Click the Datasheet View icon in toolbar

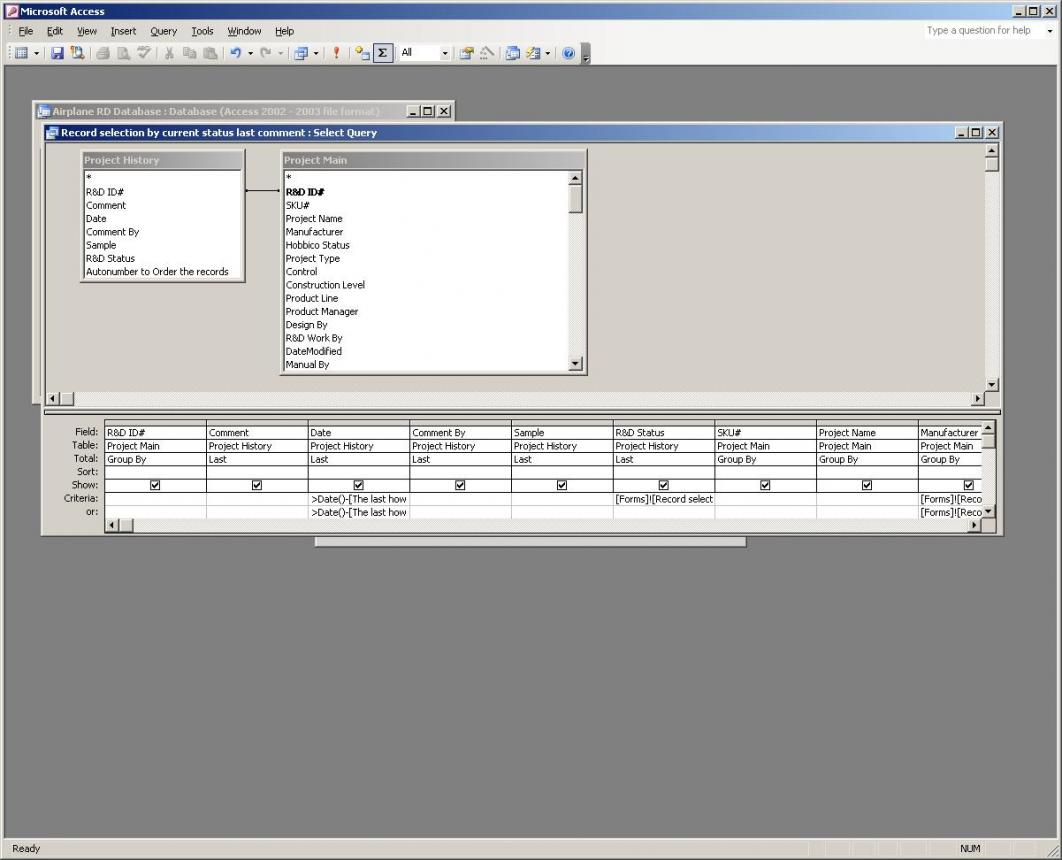click(x=22, y=53)
